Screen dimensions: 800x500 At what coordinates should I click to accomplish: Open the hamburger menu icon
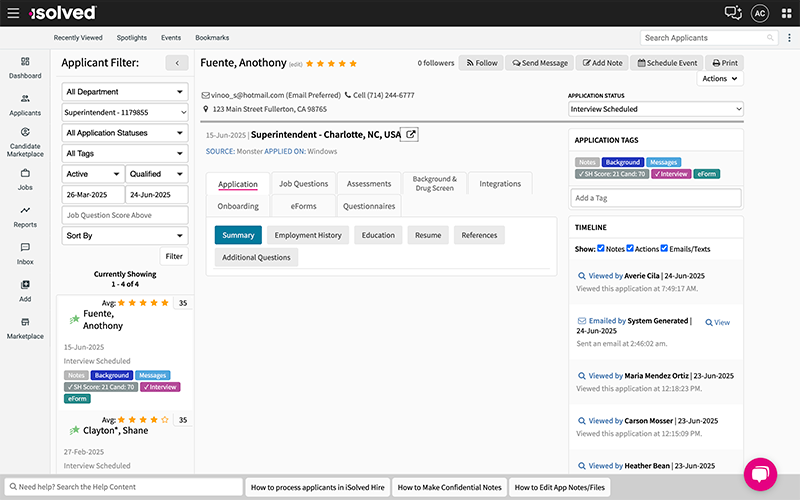point(11,12)
